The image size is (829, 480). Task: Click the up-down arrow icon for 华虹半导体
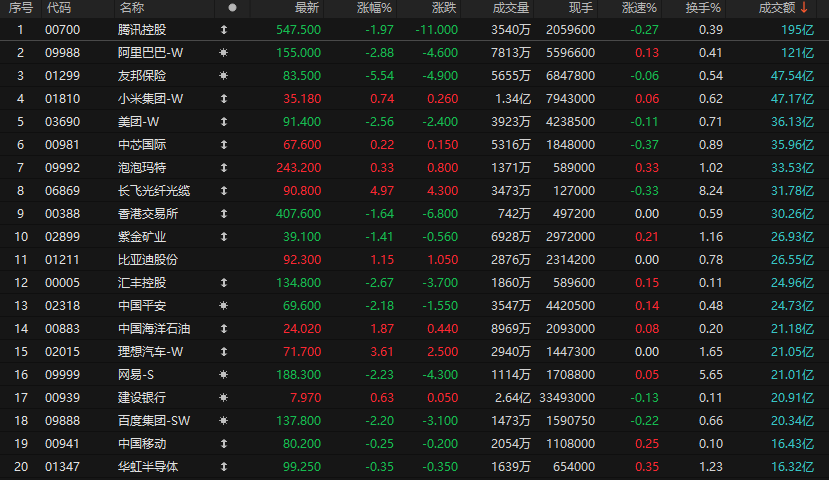pos(224,467)
